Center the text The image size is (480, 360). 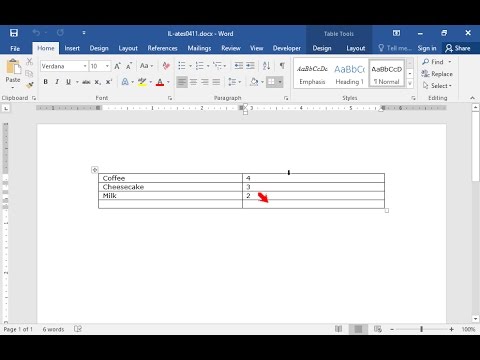[193, 82]
